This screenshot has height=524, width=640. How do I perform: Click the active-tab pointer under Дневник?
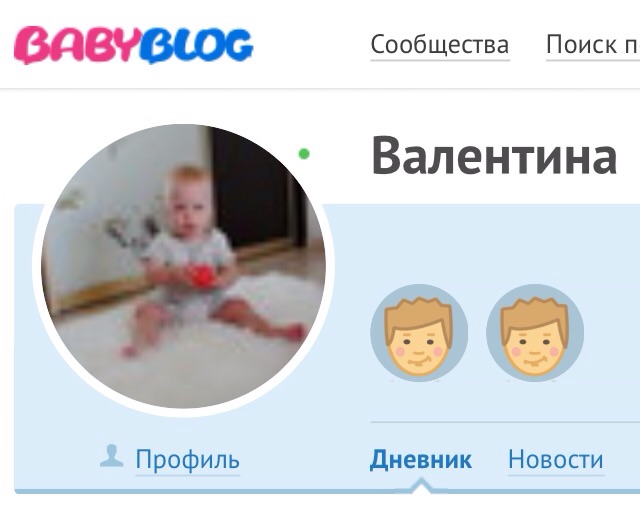coord(422,486)
